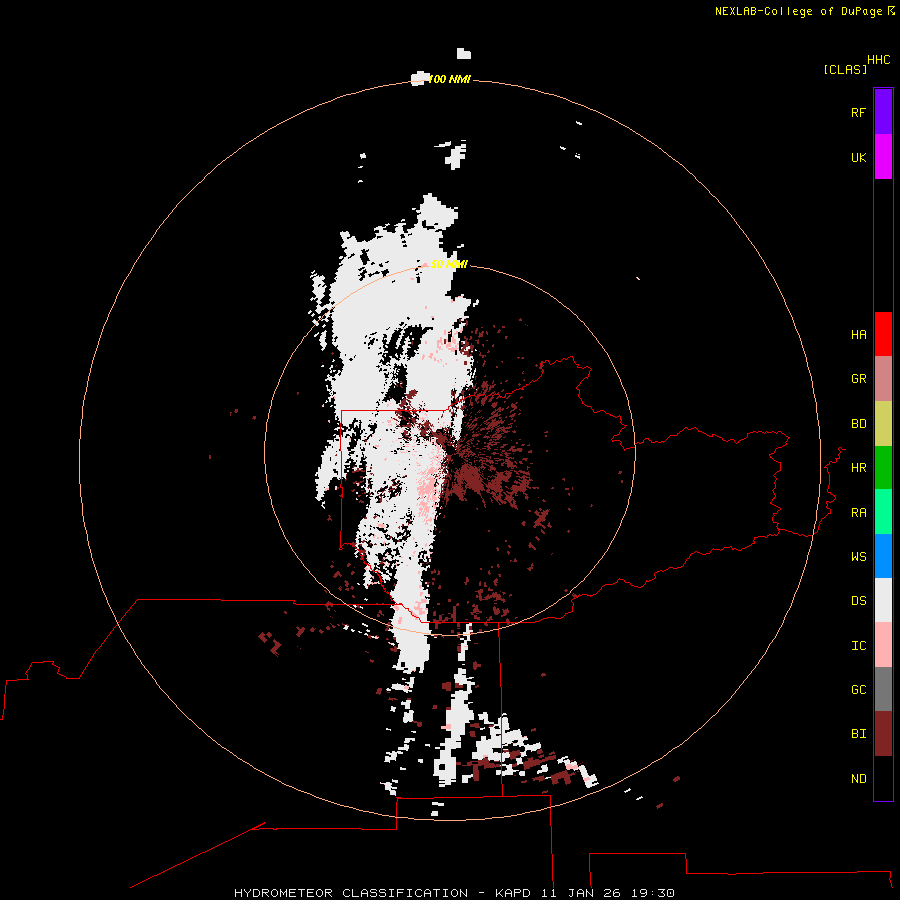Select the BD yellow legend swatch
Screen dimensions: 900x900
click(x=883, y=424)
